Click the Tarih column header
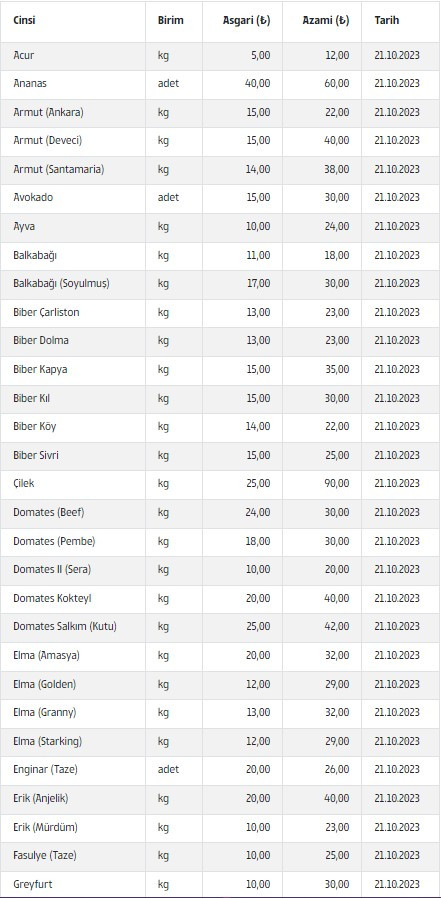Screen dimensions: 441x898 click(387, 21)
